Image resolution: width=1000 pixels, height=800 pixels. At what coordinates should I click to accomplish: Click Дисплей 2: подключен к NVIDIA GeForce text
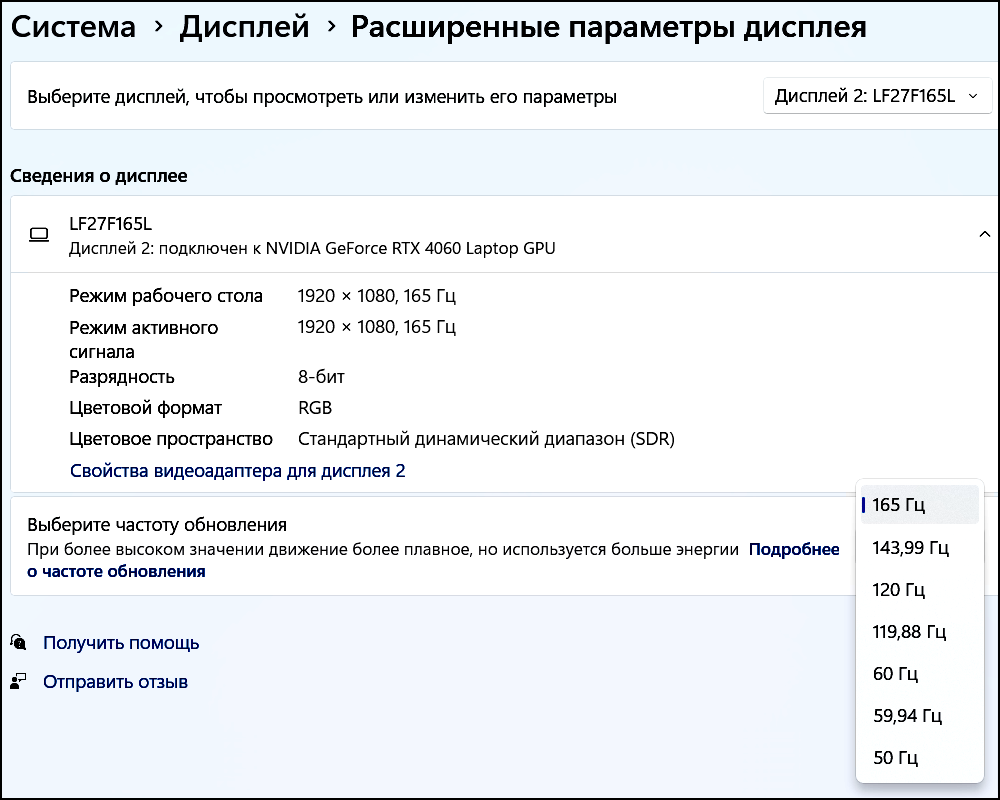312,248
